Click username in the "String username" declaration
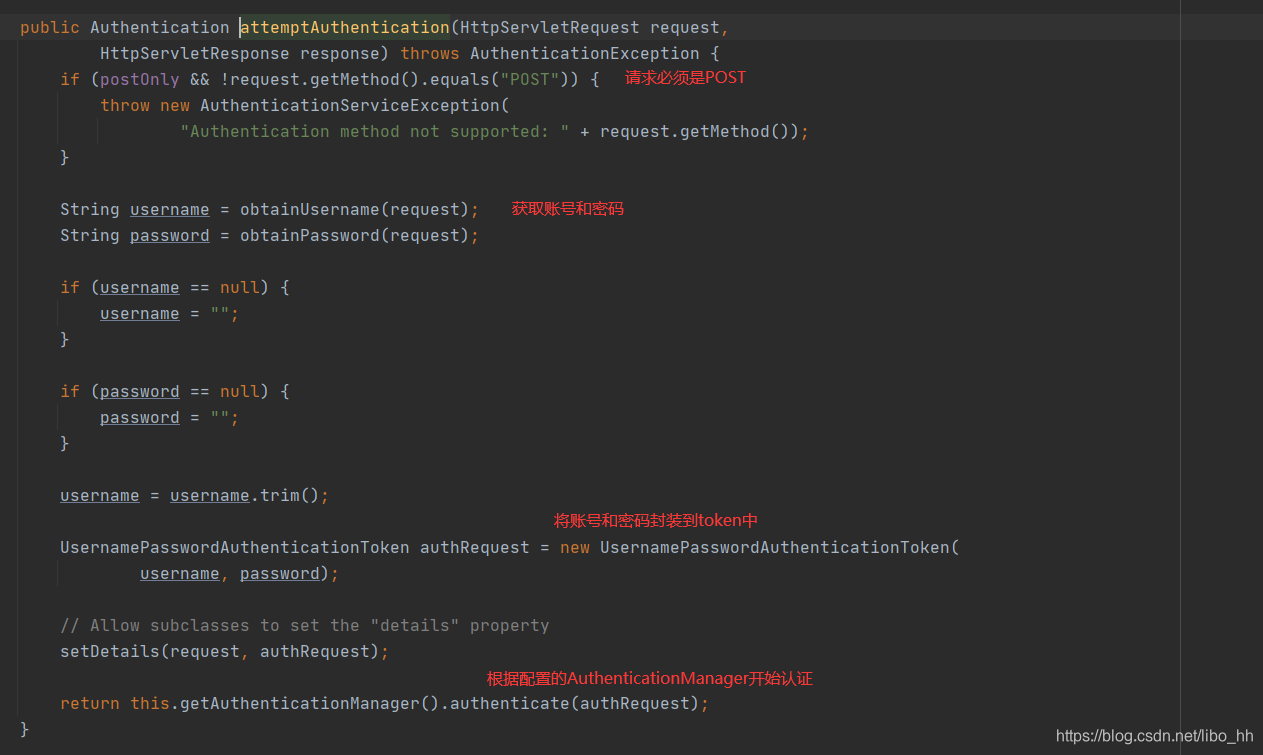The height and width of the screenshot is (755, 1263). [170, 209]
